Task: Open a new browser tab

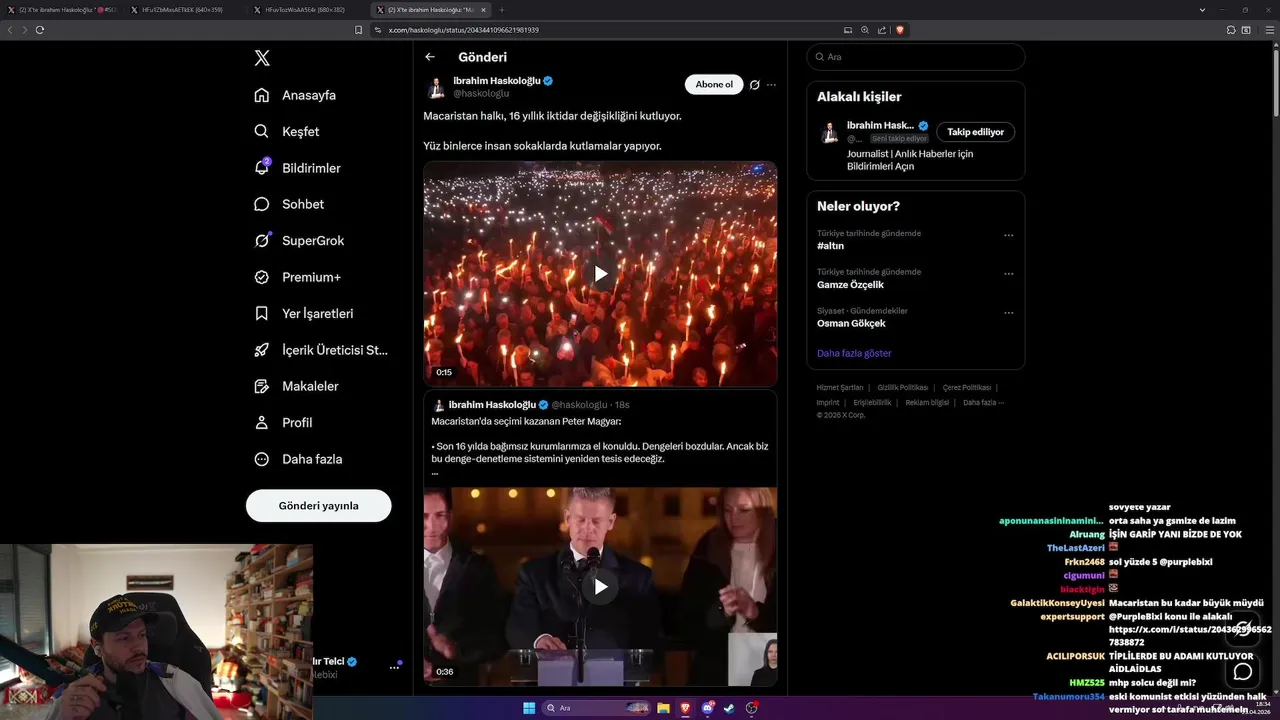Action: point(502,9)
